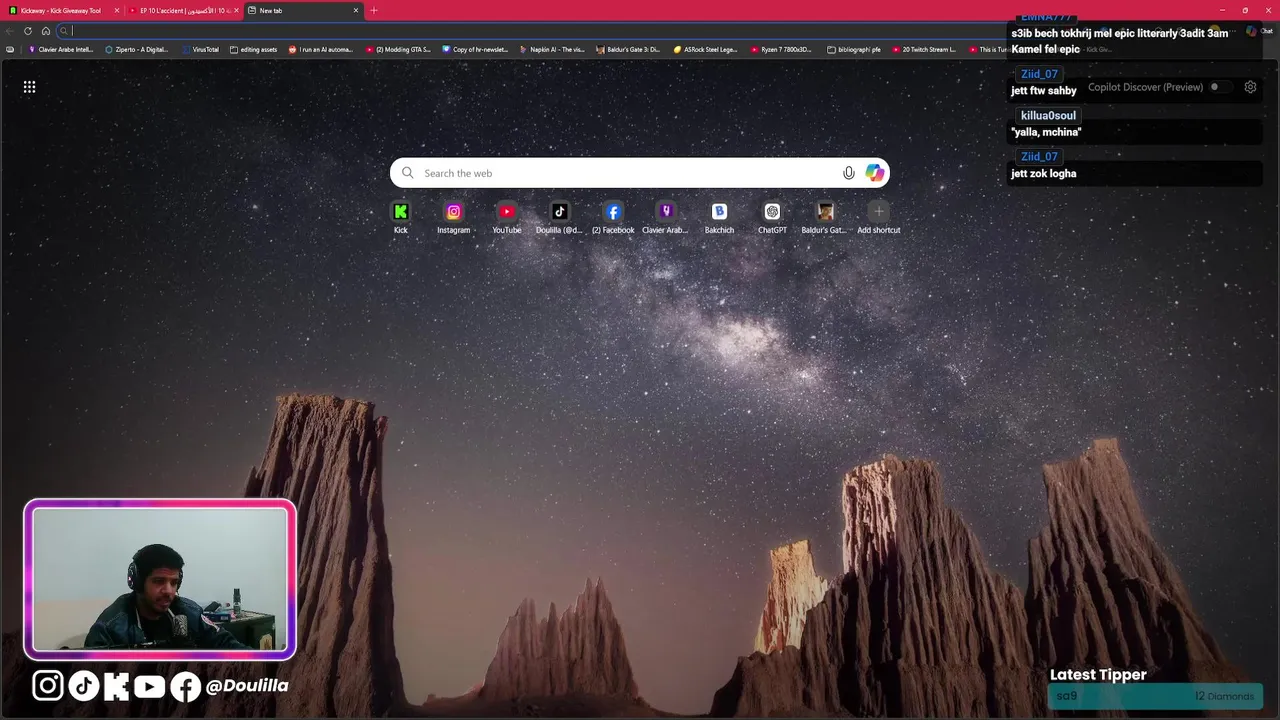Click the "yalla, mchina" chat message
Screen dimensions: 1280x720
pos(1046,132)
